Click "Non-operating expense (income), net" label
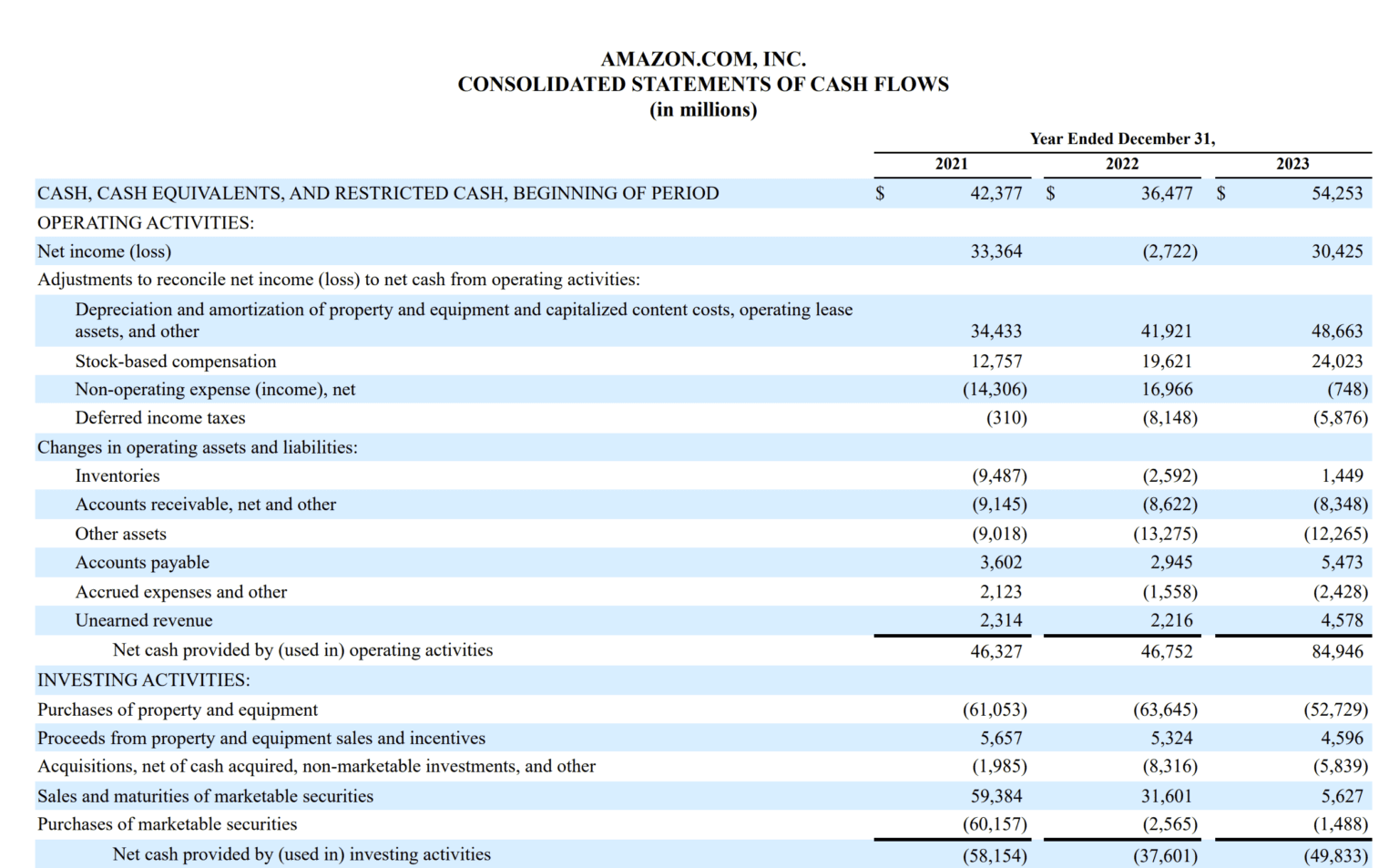 pyautogui.click(x=215, y=390)
